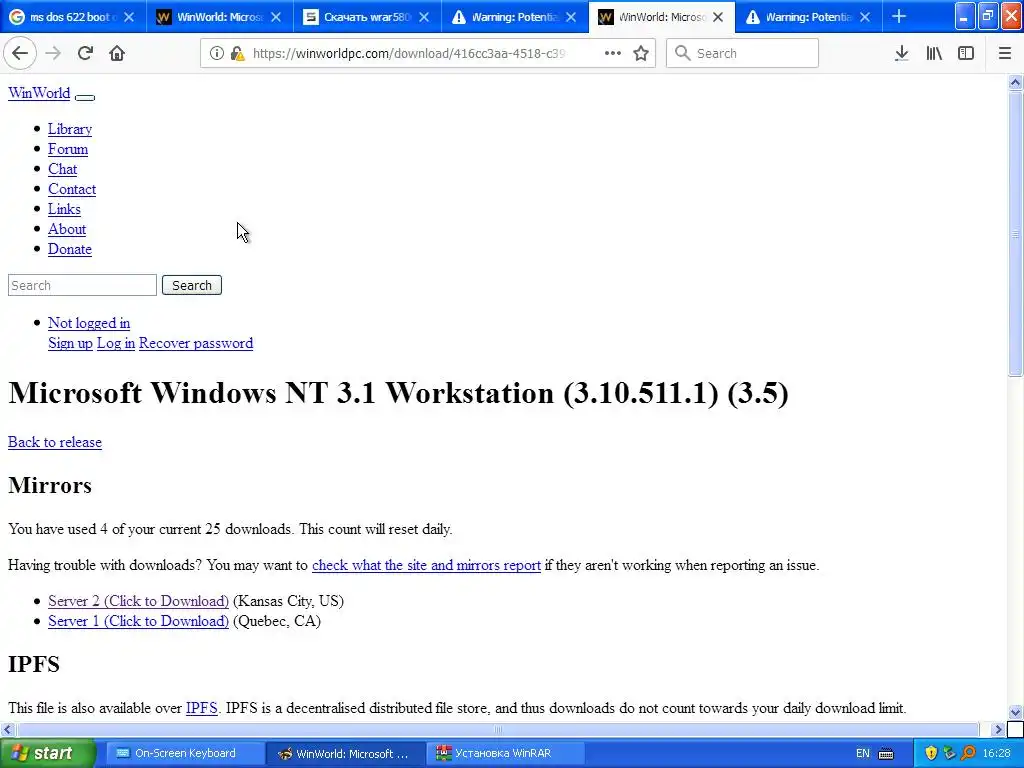Screen dimensions: 1024x768
Task: Open a new tab with plus button
Action: click(x=899, y=17)
